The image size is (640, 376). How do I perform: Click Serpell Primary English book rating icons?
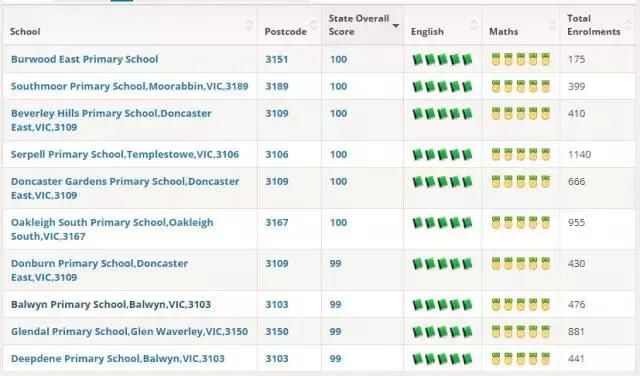point(442,155)
